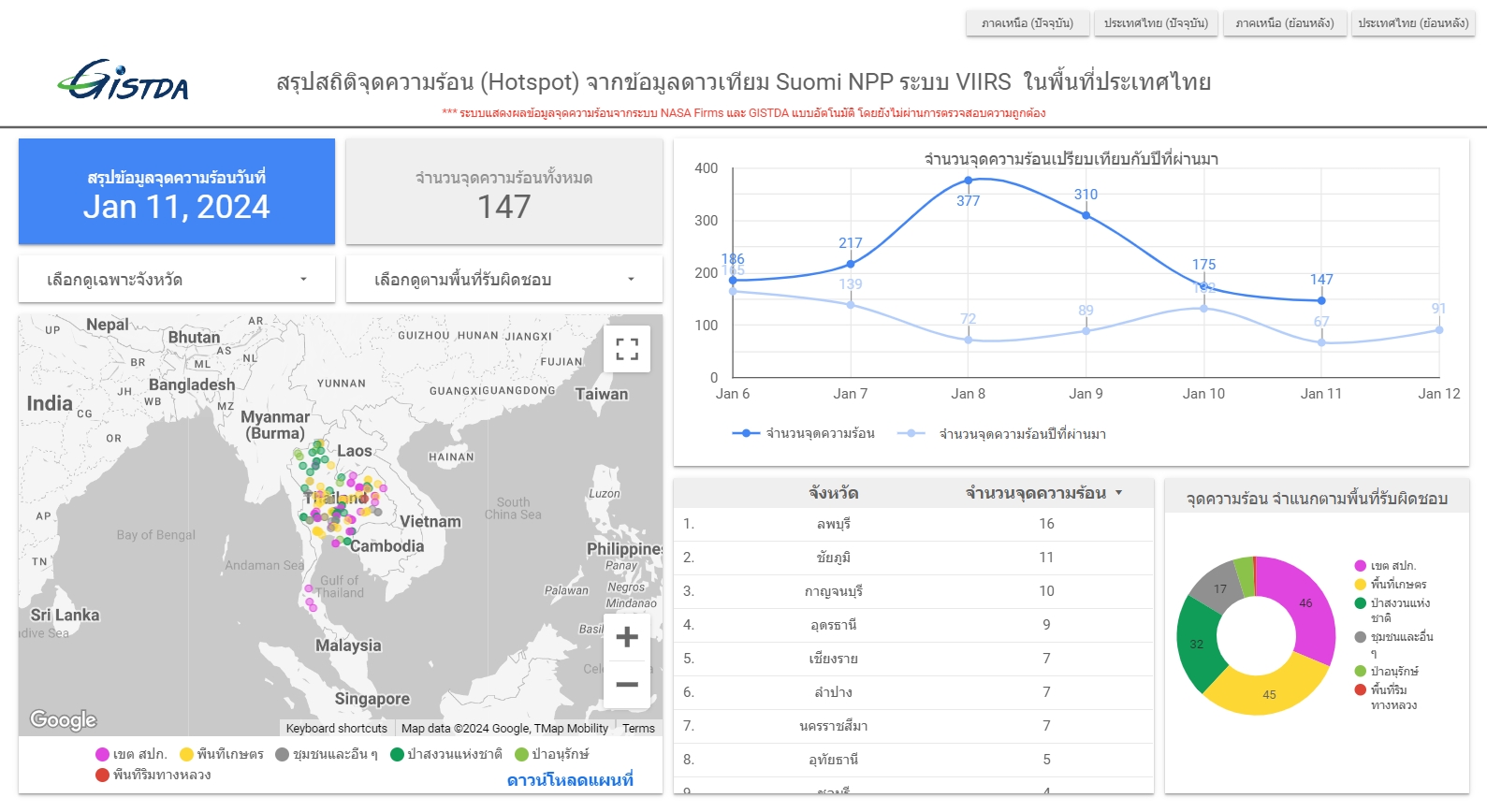Switch to ภาคเหนือ (ปัจจุบัน) tab
This screenshot has width=1487, height=812.
(1028, 23)
